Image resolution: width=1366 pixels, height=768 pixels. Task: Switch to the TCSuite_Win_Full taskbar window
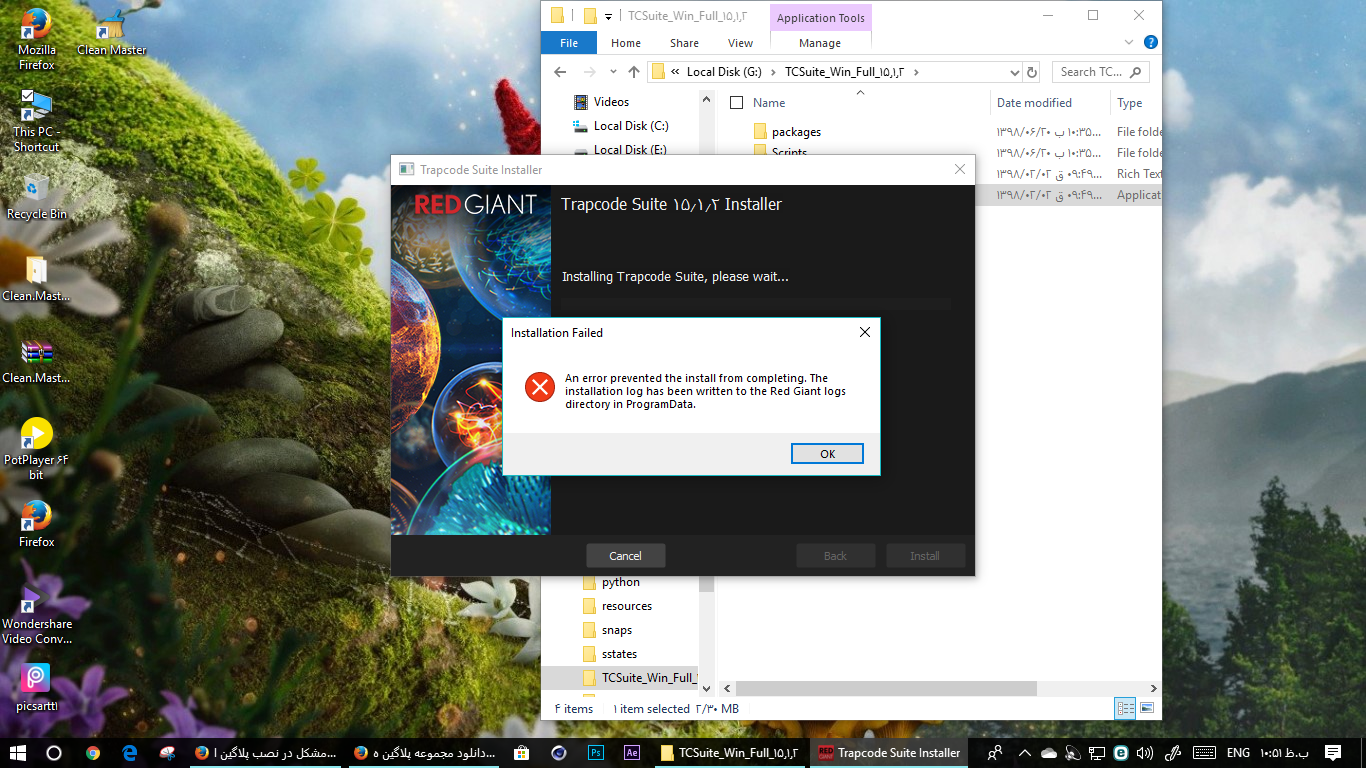[730, 752]
